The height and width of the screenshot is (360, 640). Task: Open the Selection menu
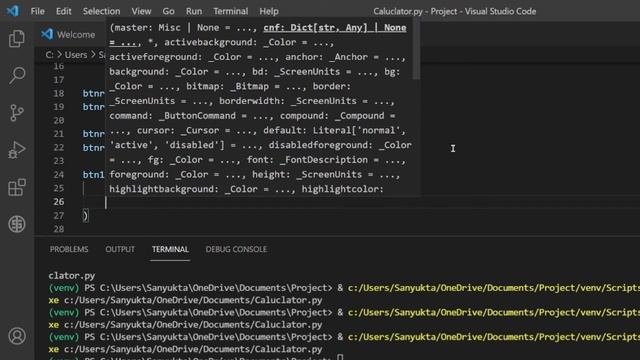(x=101, y=11)
